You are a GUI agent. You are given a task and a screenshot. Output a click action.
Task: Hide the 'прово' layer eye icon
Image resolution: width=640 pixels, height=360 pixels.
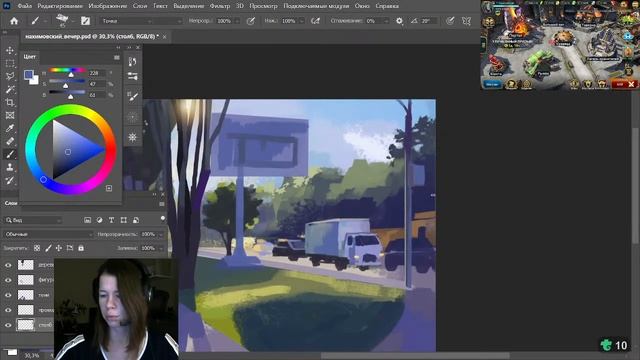click(x=8, y=310)
